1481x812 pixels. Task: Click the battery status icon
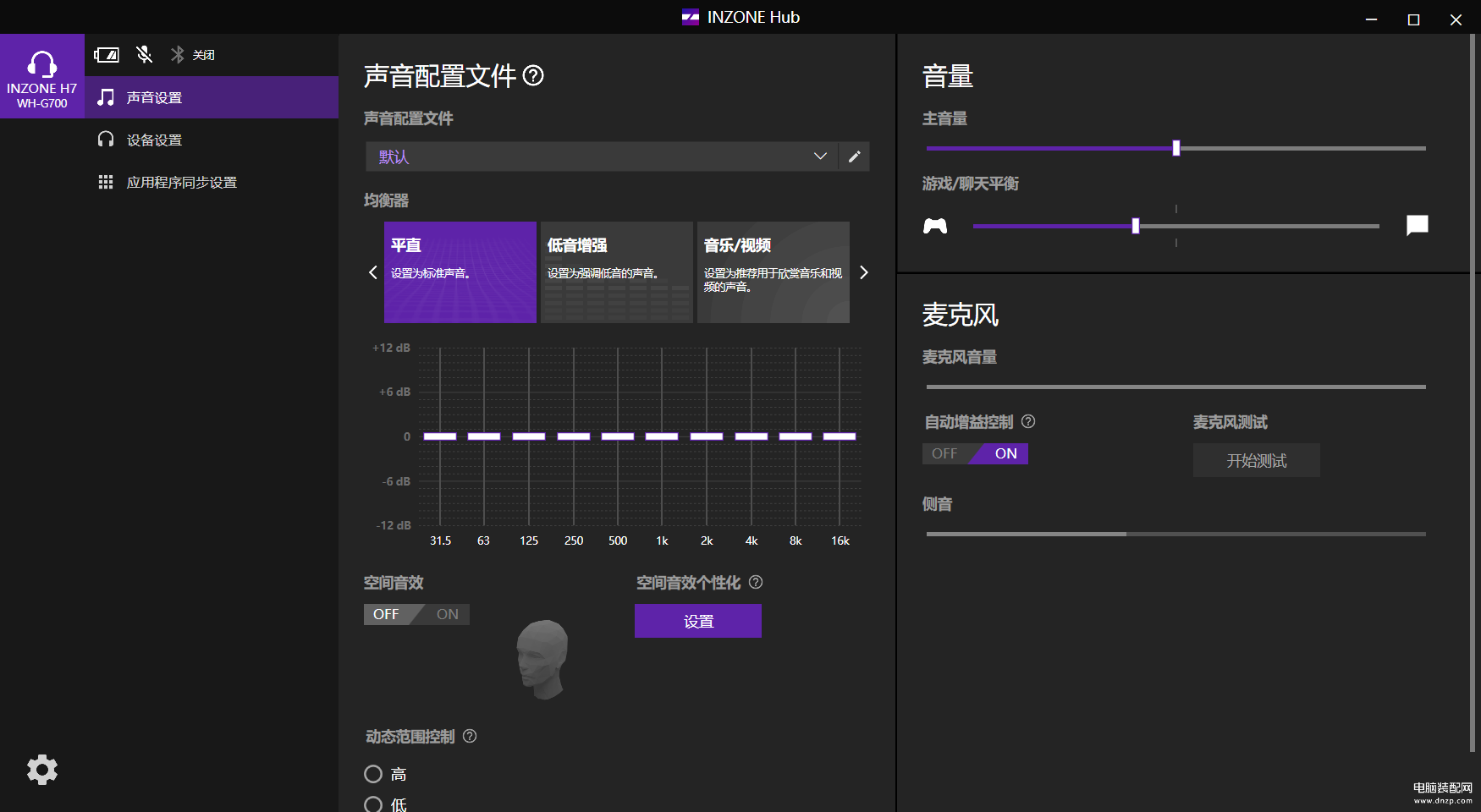tap(107, 55)
